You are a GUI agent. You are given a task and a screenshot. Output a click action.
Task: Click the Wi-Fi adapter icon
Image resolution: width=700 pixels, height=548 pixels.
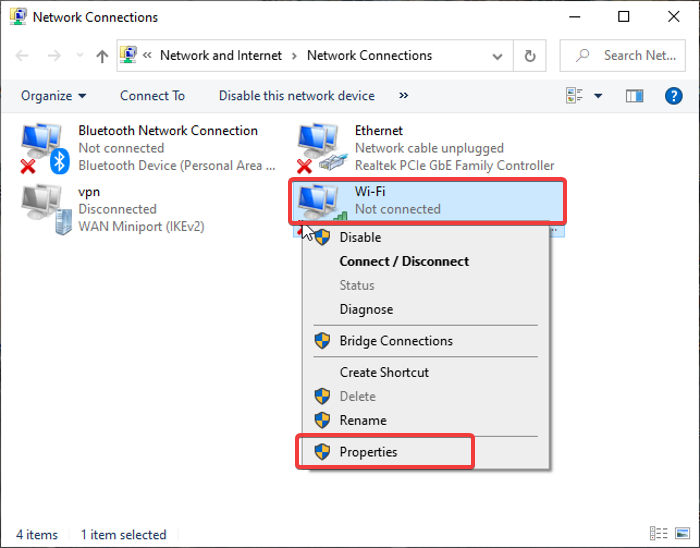320,202
